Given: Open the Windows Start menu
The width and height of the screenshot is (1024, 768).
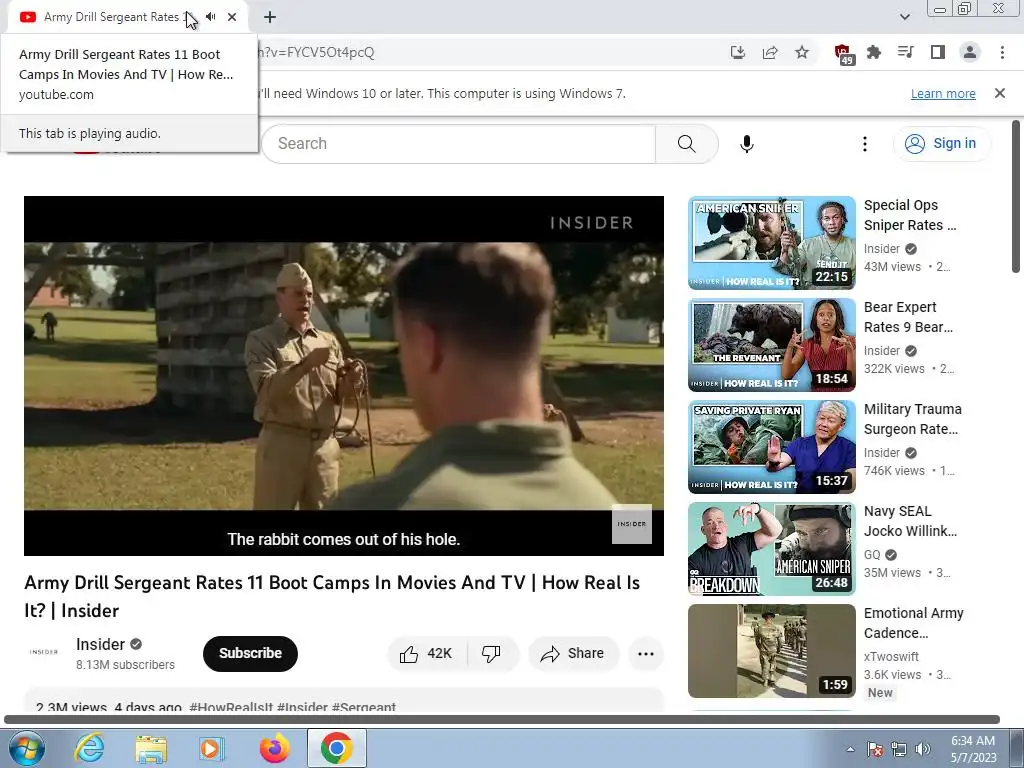Looking at the screenshot, I should tap(26, 748).
